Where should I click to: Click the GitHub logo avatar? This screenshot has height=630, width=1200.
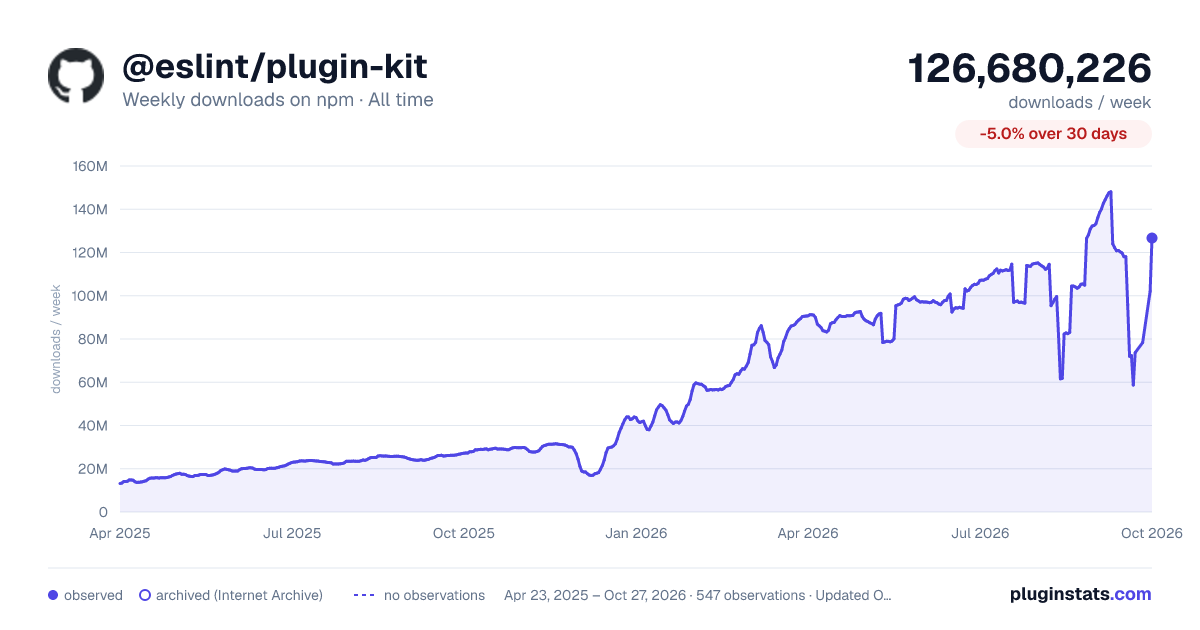pos(76,76)
